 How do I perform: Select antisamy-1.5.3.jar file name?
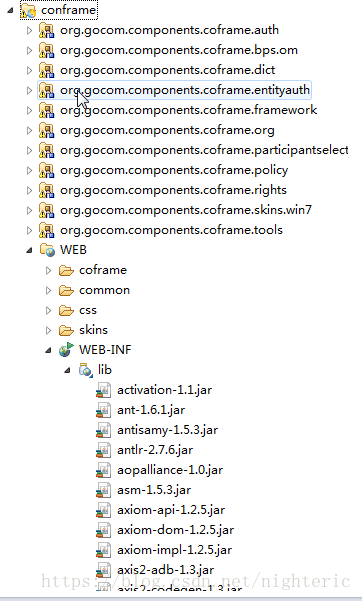pyautogui.click(x=168, y=430)
